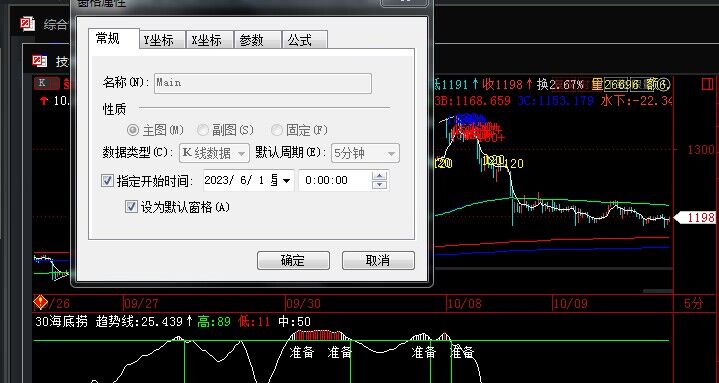Click the red K icon in chart header
The height and width of the screenshot is (383, 719).
point(47,83)
